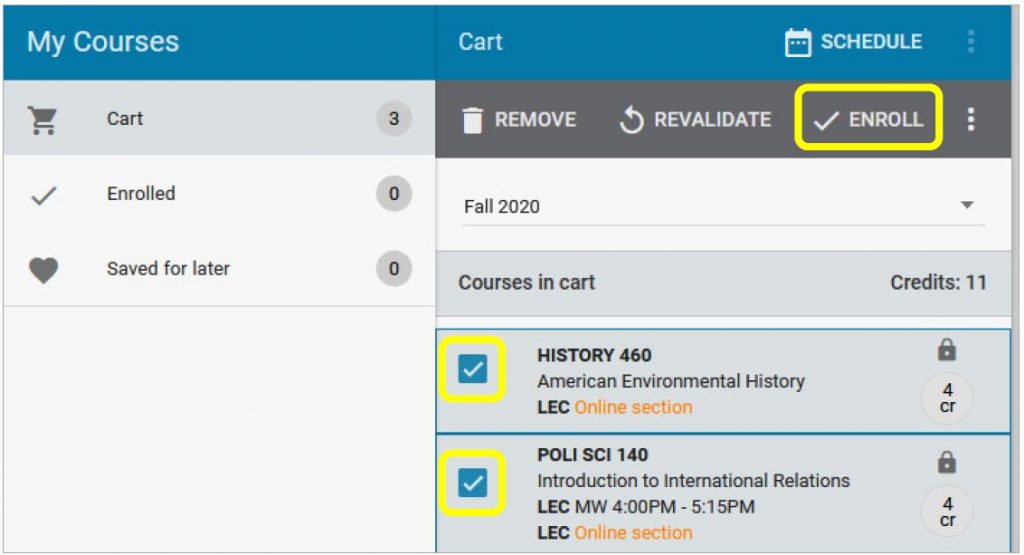This screenshot has height=555, width=1024.
Task: Click the Enroll button
Action: coord(868,118)
